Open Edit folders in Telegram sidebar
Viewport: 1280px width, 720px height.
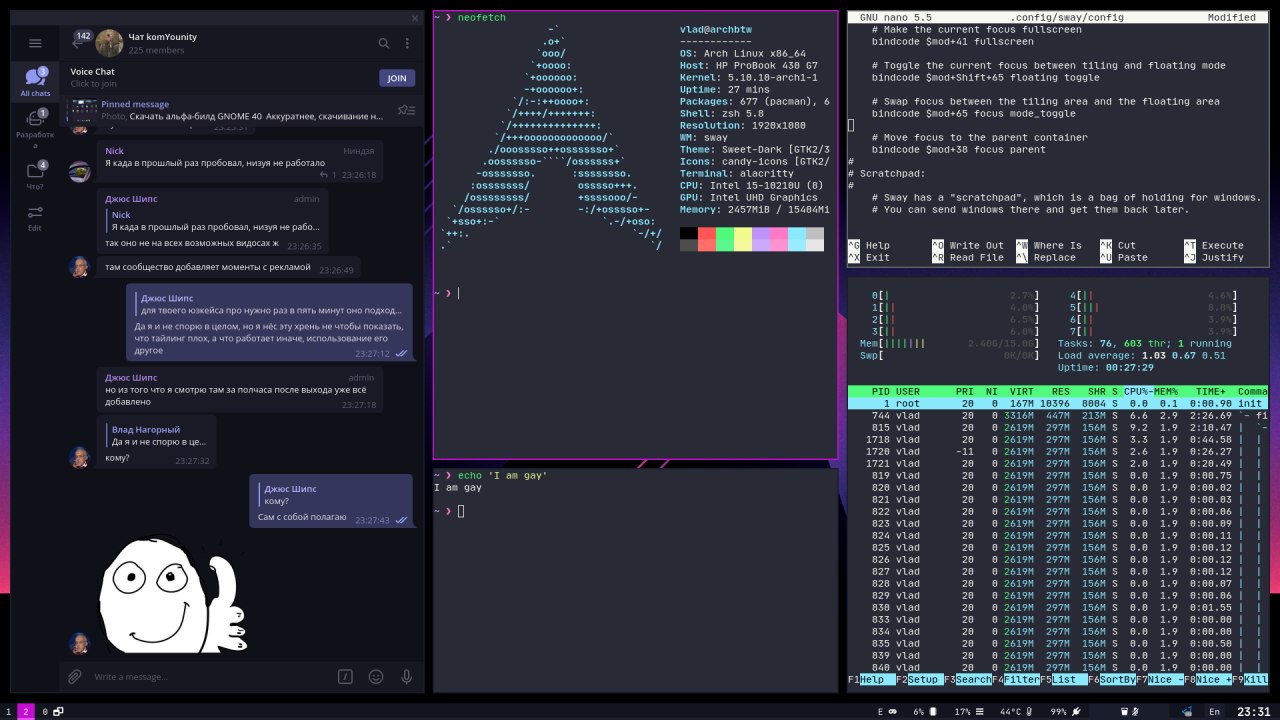coord(35,218)
